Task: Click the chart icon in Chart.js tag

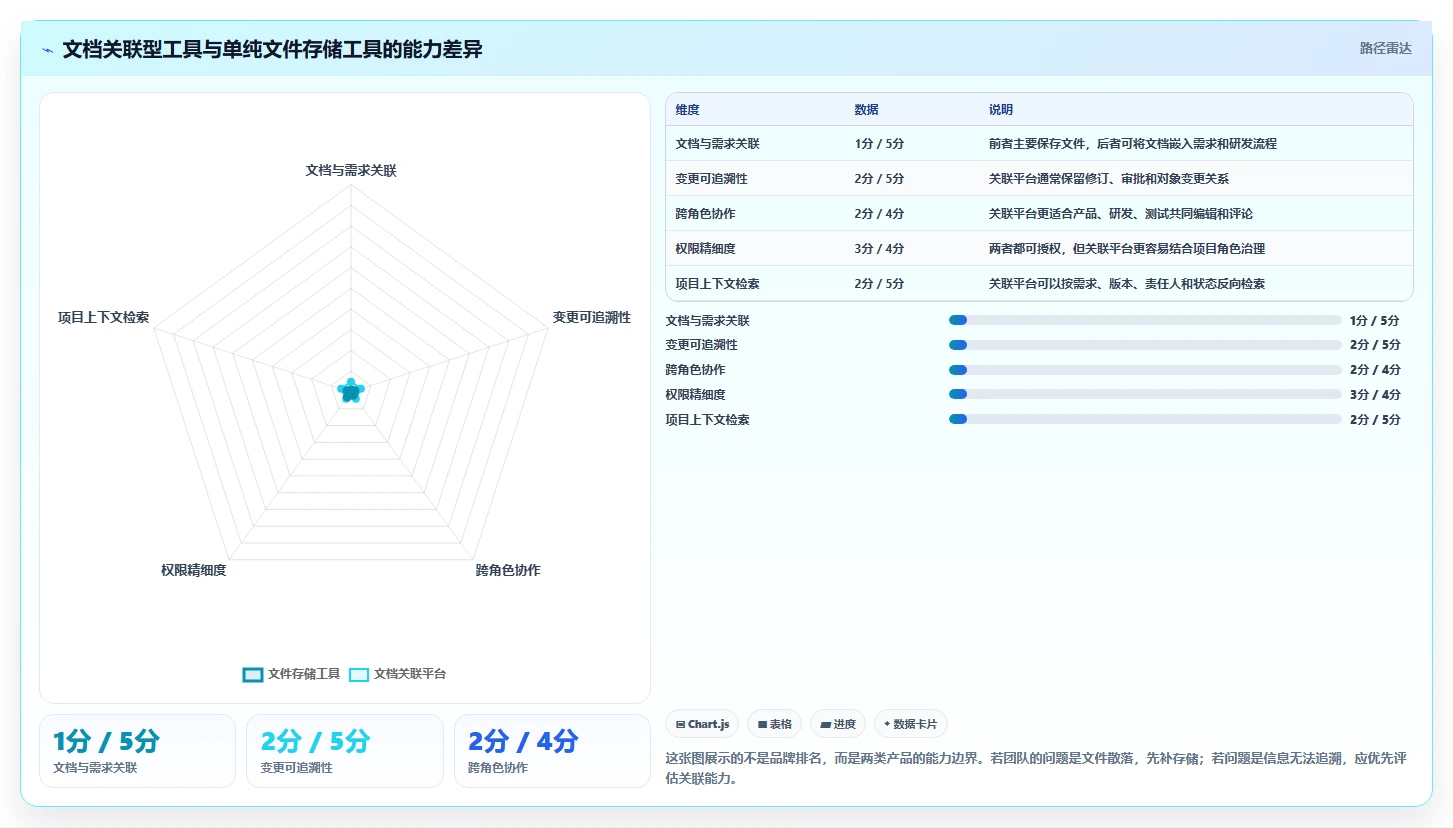Action: (x=681, y=724)
